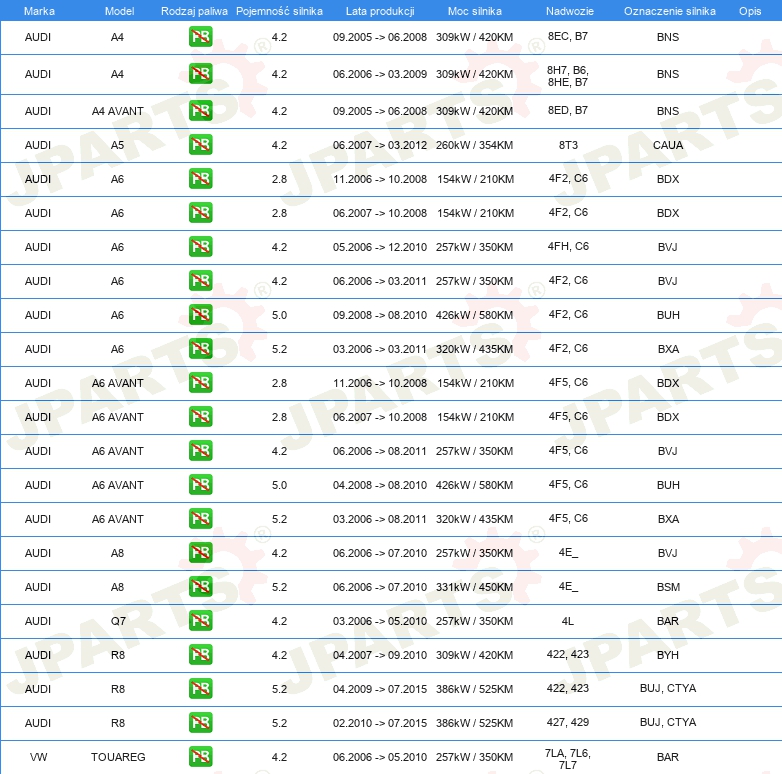Click the fuel icon in the R8 427, 429 row
The height and width of the screenshot is (774, 782).
coord(200,722)
